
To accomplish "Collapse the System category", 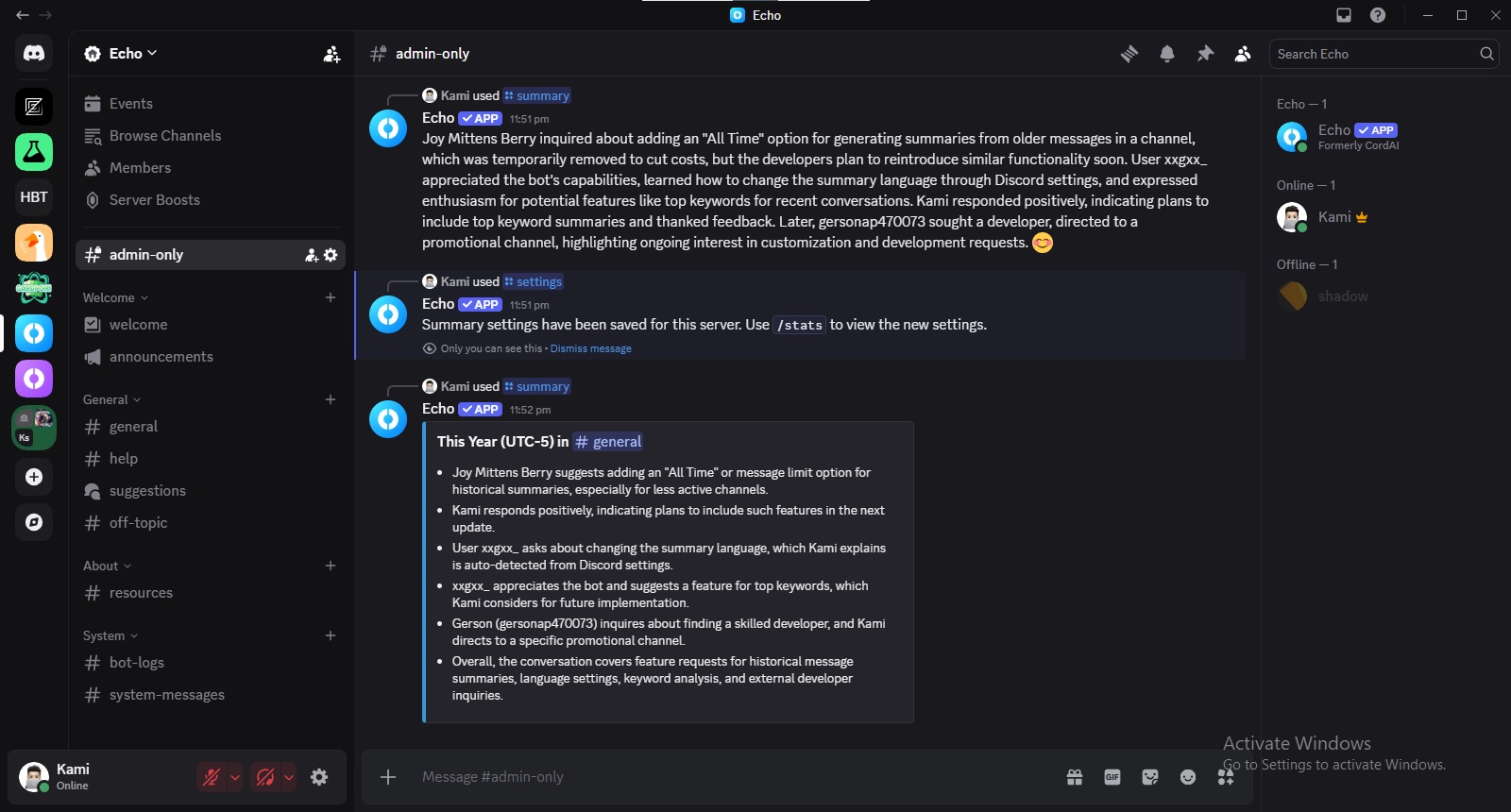I will coord(110,635).
